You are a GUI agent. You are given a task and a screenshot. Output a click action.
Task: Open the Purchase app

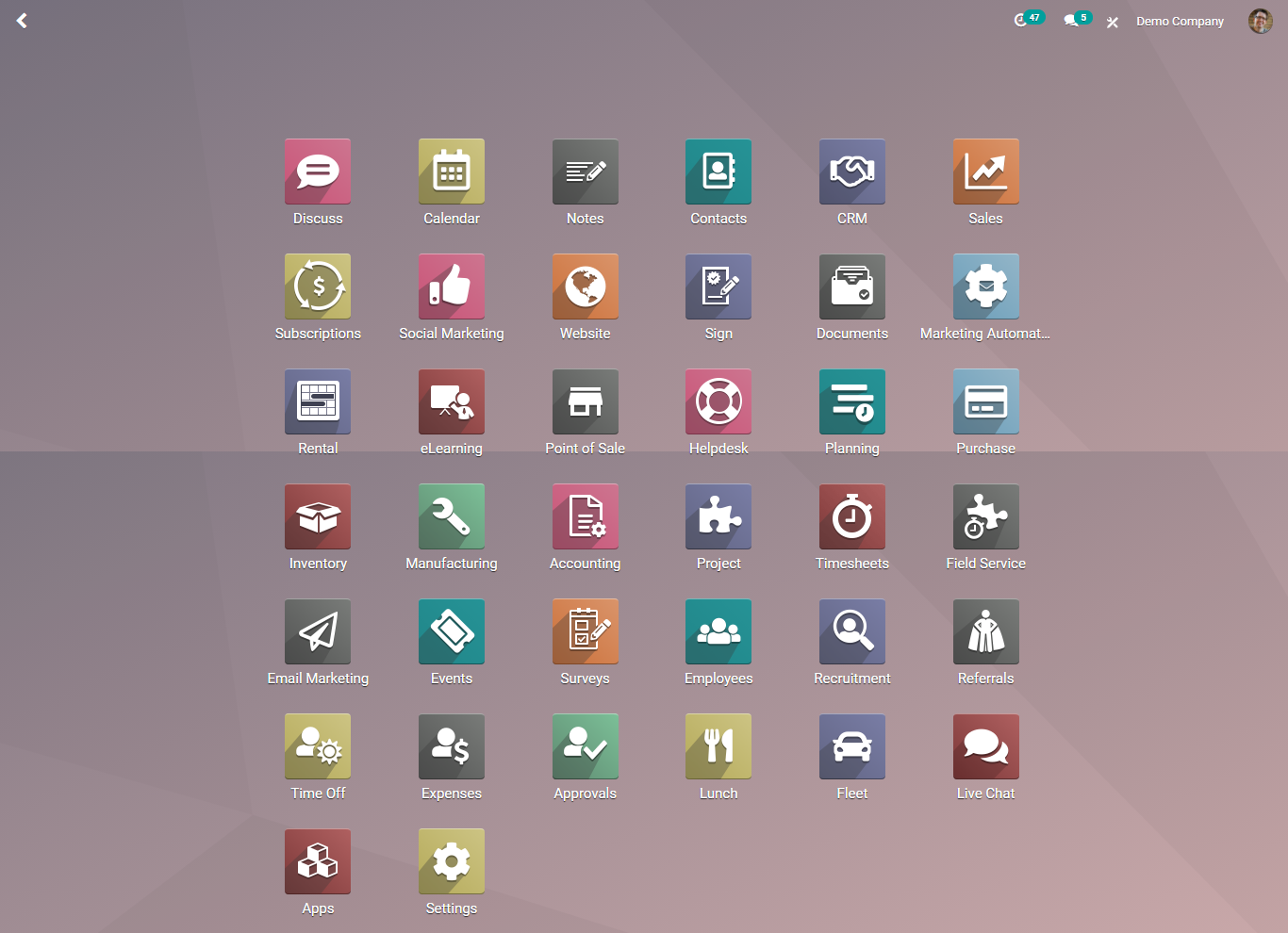986,401
